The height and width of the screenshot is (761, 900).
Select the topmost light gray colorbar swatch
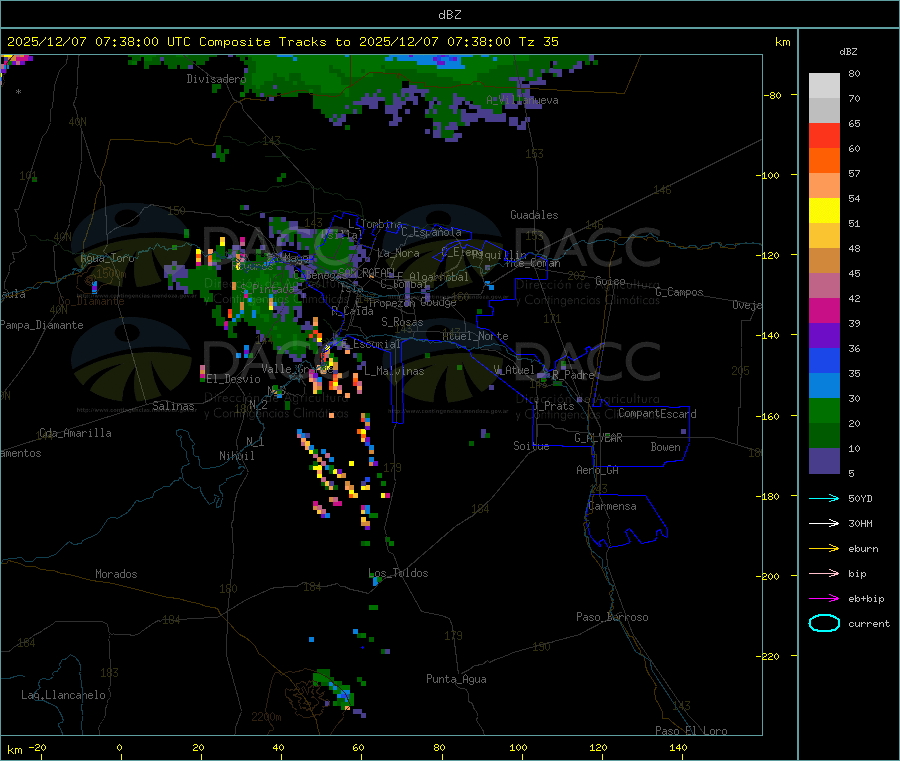(x=824, y=86)
